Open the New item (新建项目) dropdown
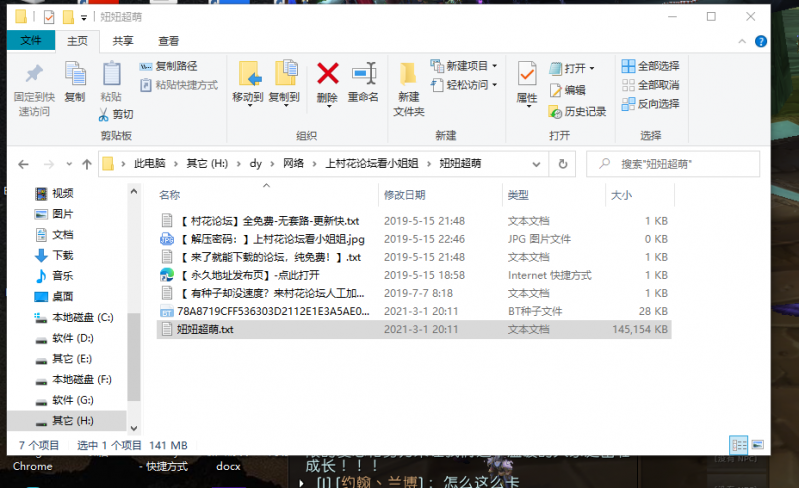Image resolution: width=799 pixels, height=488 pixels. coord(466,66)
